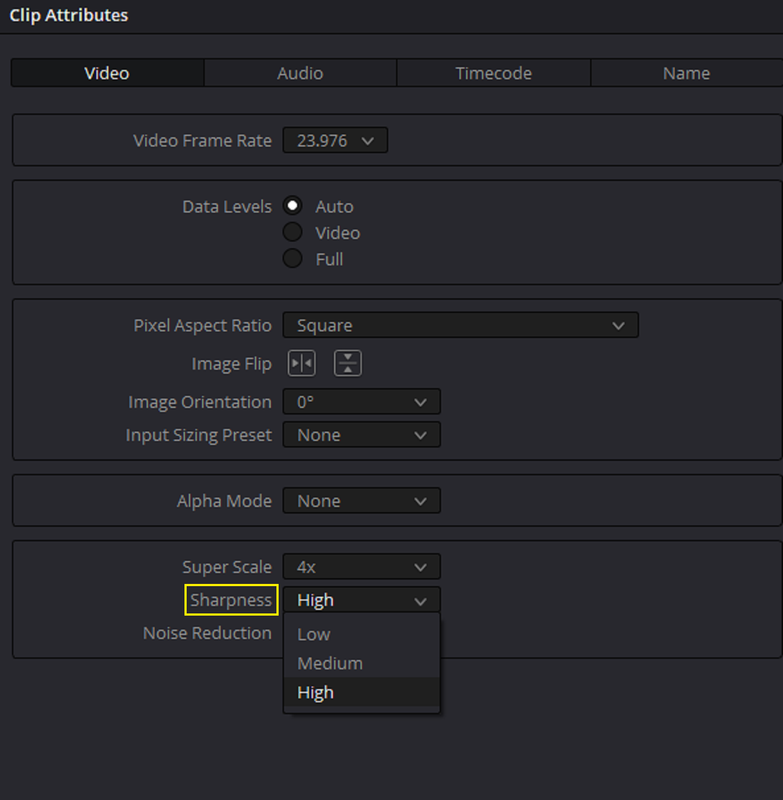This screenshot has width=783, height=800.
Task: Switch to the Name tab
Action: 687,73
